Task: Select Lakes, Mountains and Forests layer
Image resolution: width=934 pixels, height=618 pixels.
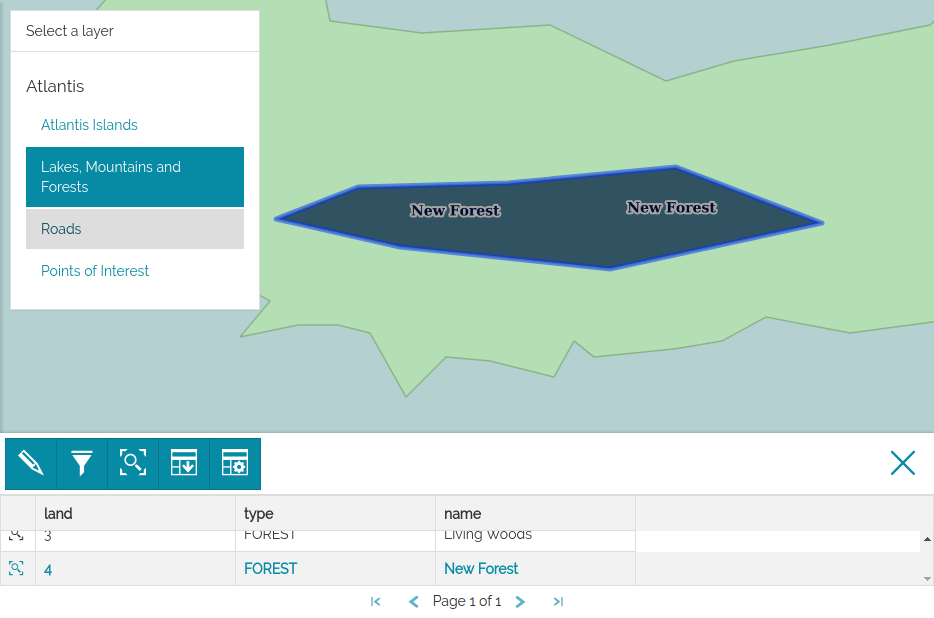Action: pos(134,177)
